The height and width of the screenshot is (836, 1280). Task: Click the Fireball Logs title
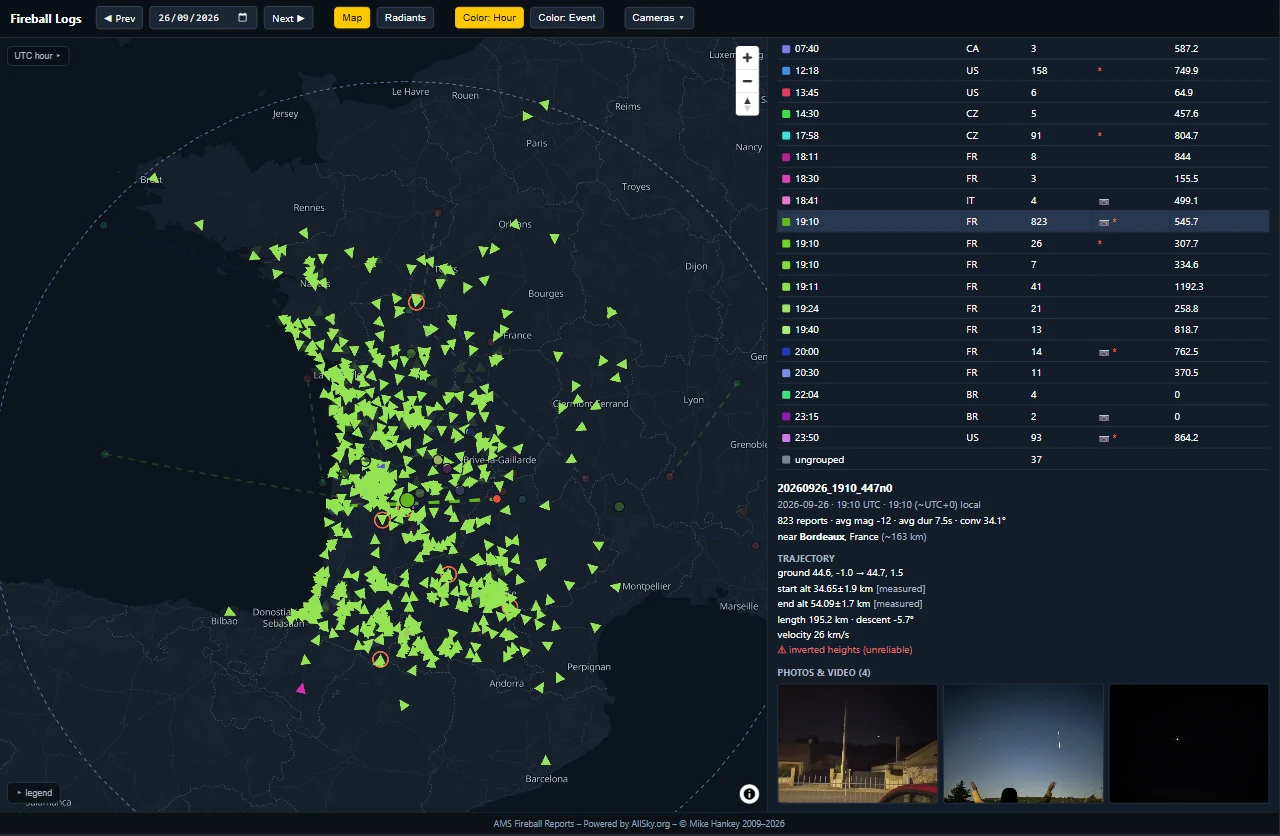(x=46, y=18)
